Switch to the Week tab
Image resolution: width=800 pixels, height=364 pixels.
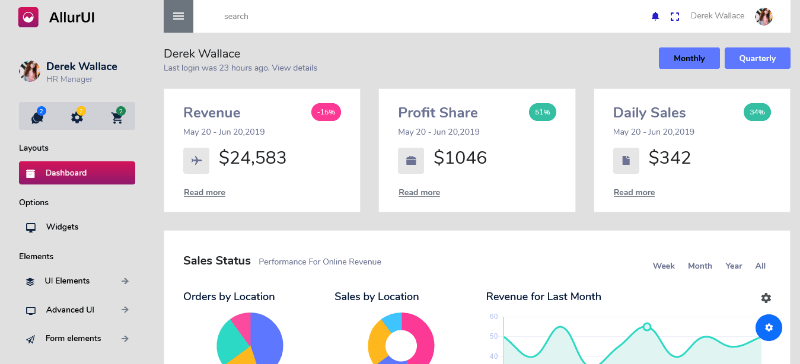[664, 266]
